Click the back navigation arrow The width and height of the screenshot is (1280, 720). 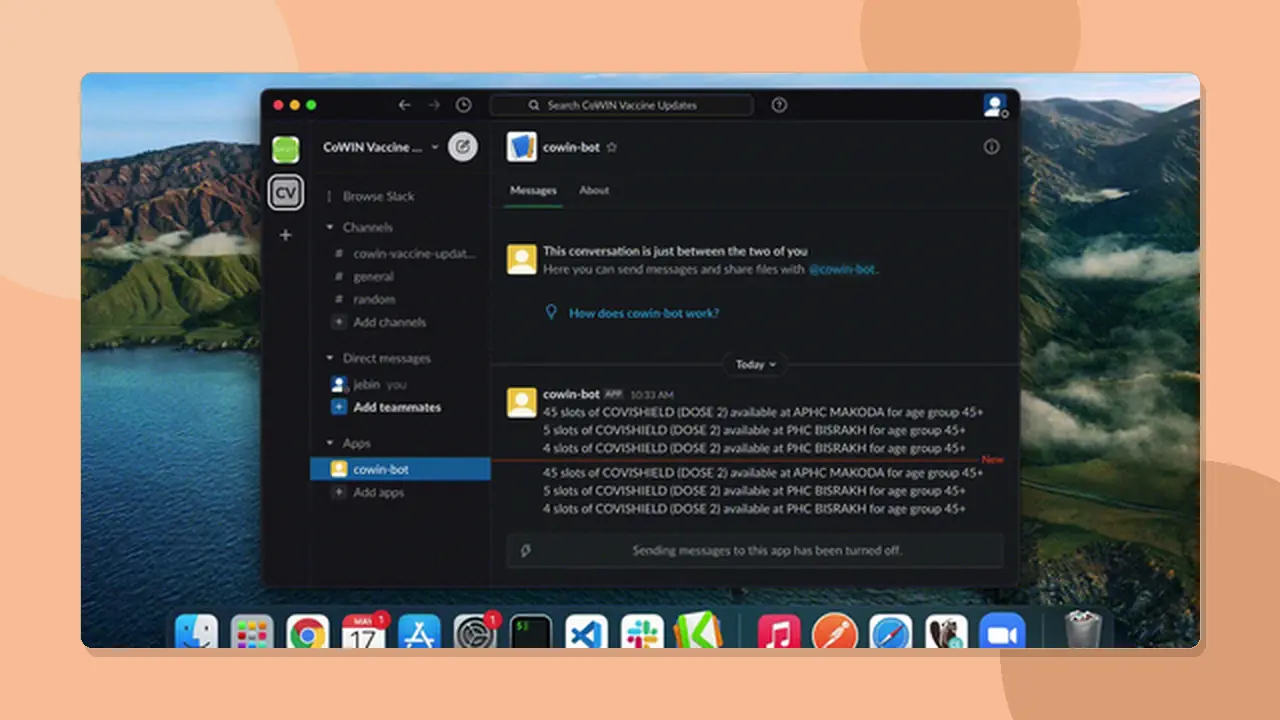point(404,105)
